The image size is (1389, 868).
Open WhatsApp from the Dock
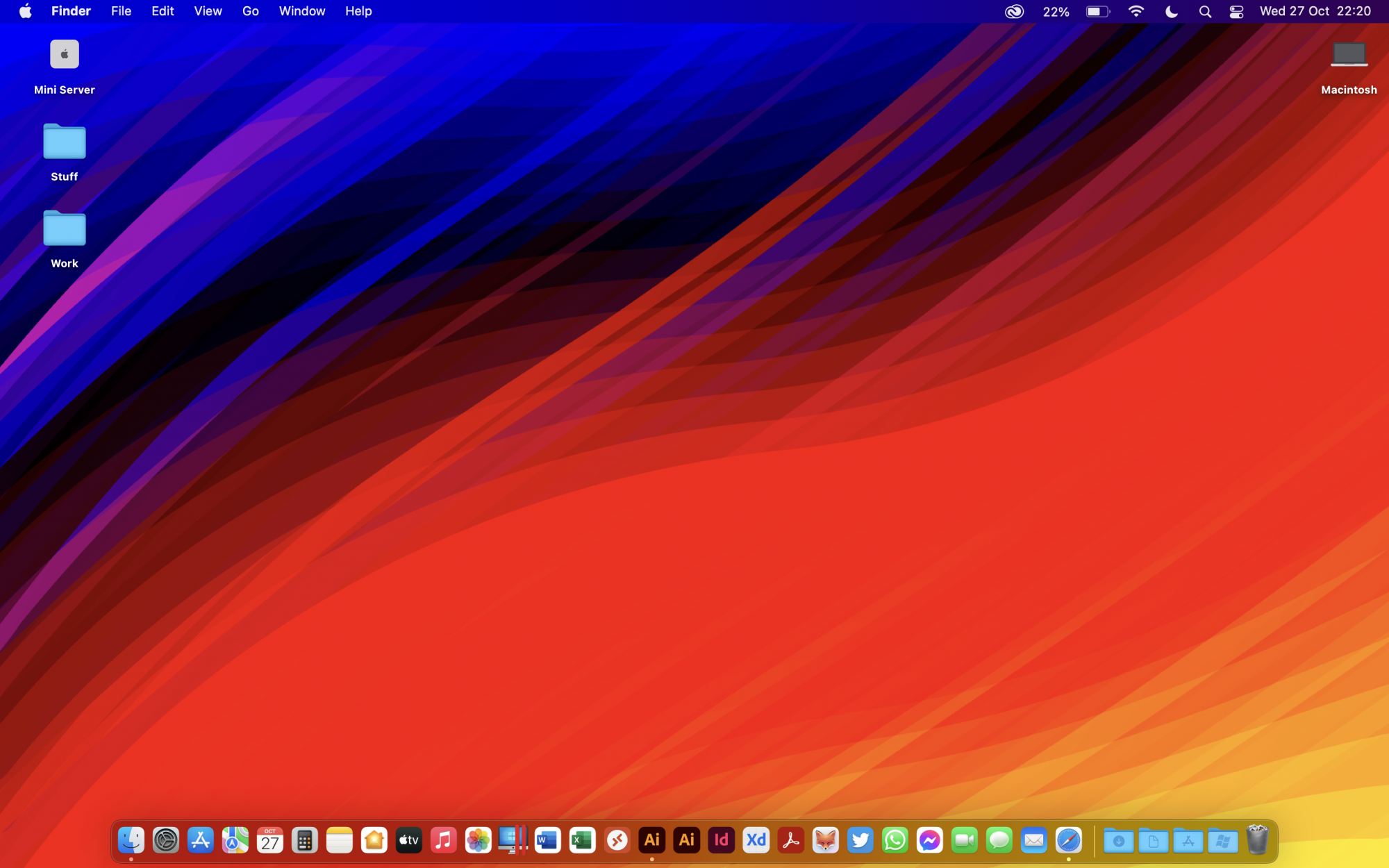(x=895, y=841)
